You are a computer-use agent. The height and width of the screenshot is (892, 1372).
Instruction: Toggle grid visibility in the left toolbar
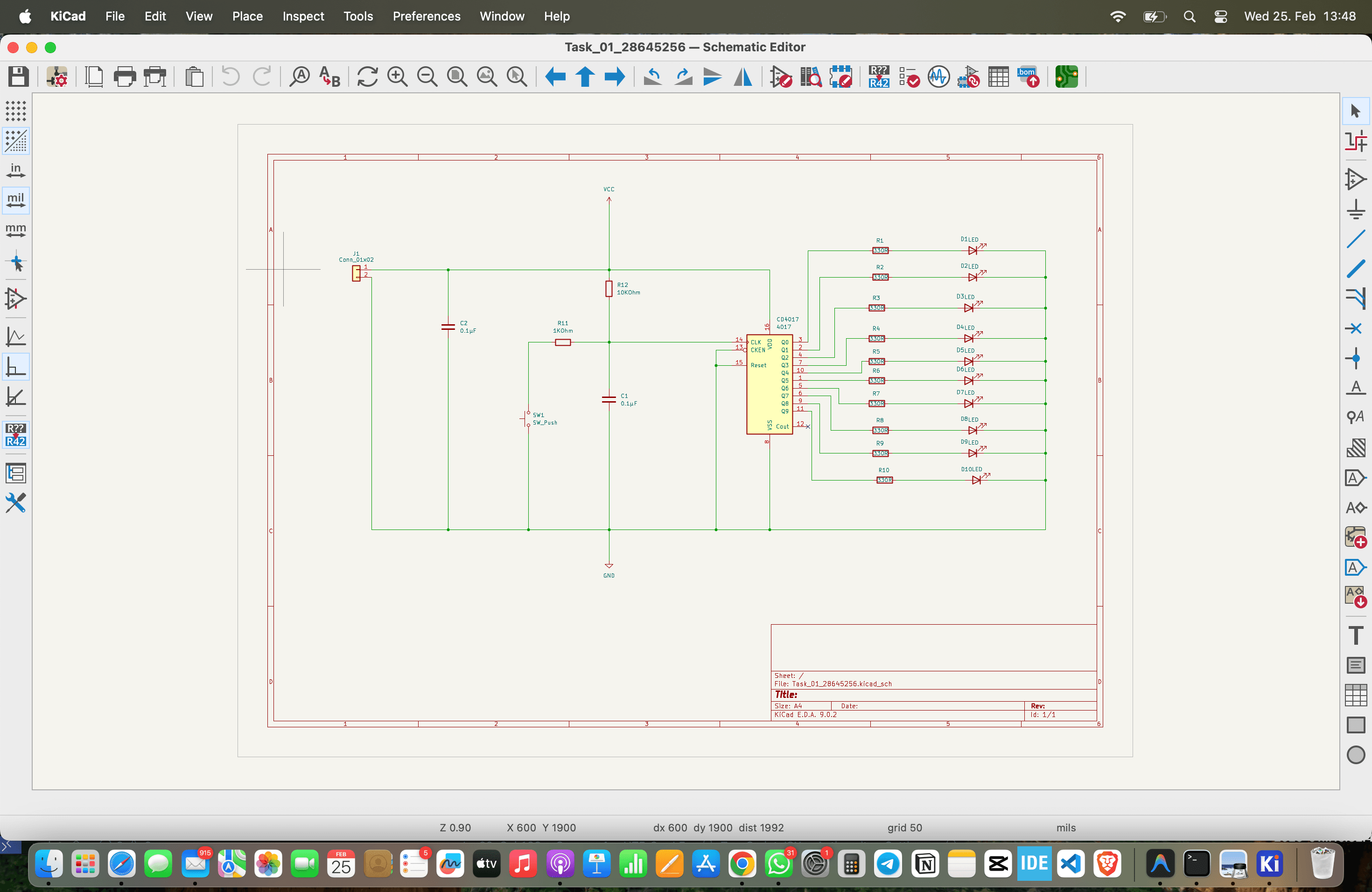pyautogui.click(x=15, y=112)
